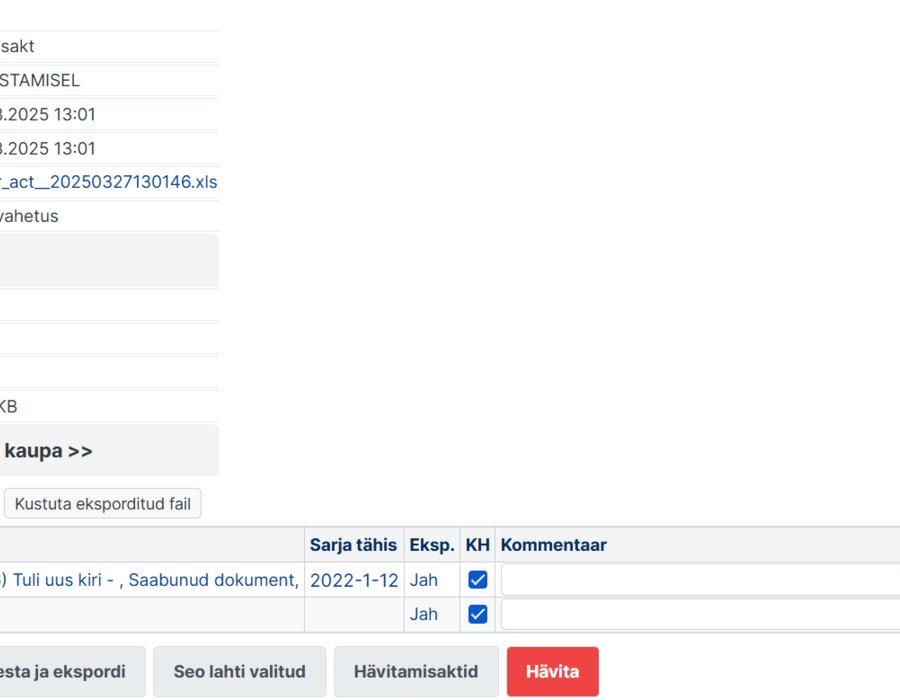Click the Kustuta eksporditud fail button
The width and height of the screenshot is (900, 700).
(x=103, y=504)
